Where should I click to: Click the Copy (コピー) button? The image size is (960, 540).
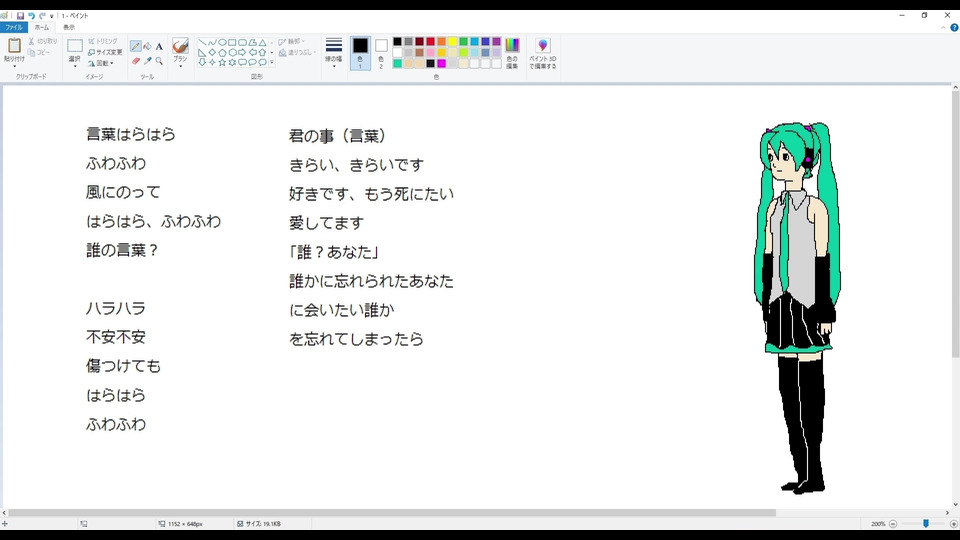click(x=39, y=53)
